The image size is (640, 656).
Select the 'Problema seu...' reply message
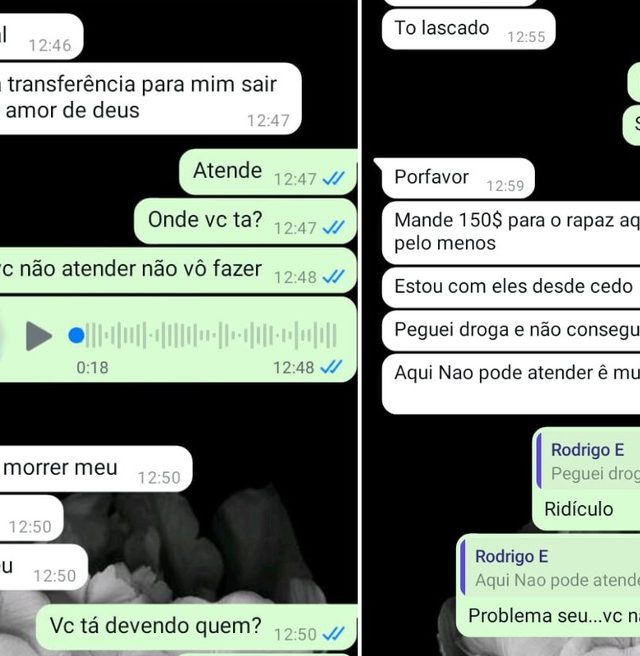[548, 585]
